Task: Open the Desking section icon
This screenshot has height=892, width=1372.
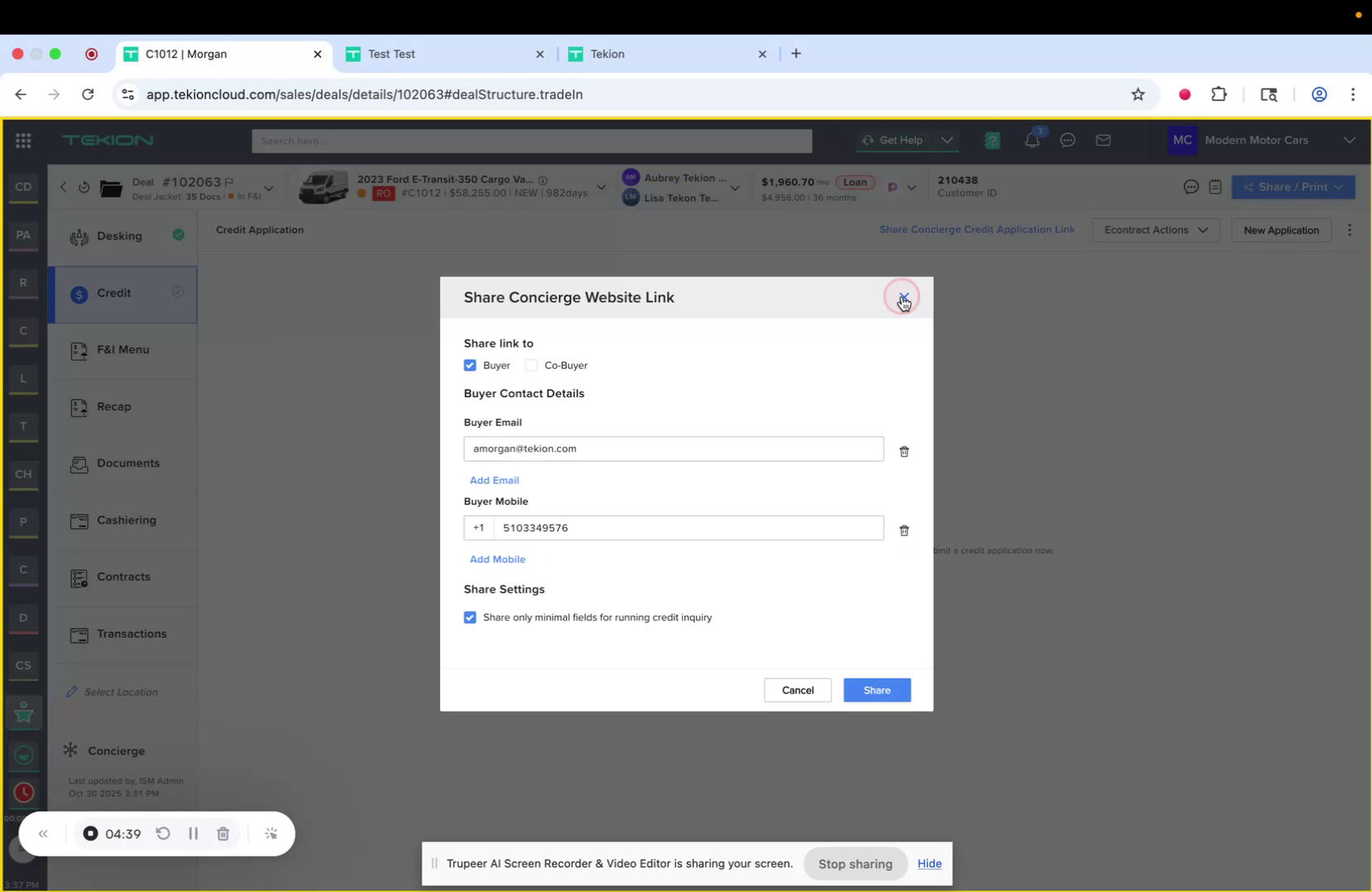Action: click(79, 236)
